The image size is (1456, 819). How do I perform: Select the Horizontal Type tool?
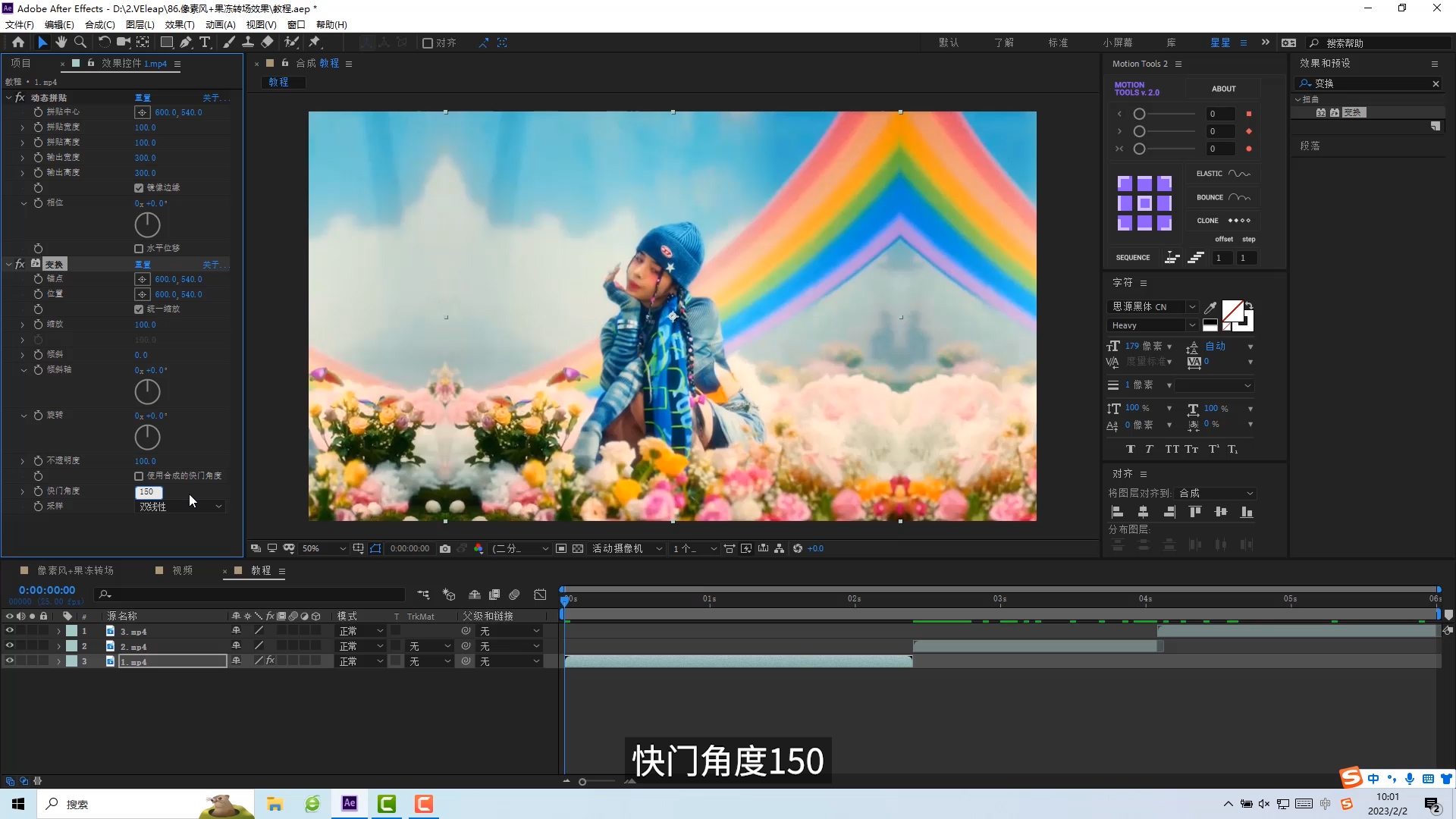[x=205, y=42]
